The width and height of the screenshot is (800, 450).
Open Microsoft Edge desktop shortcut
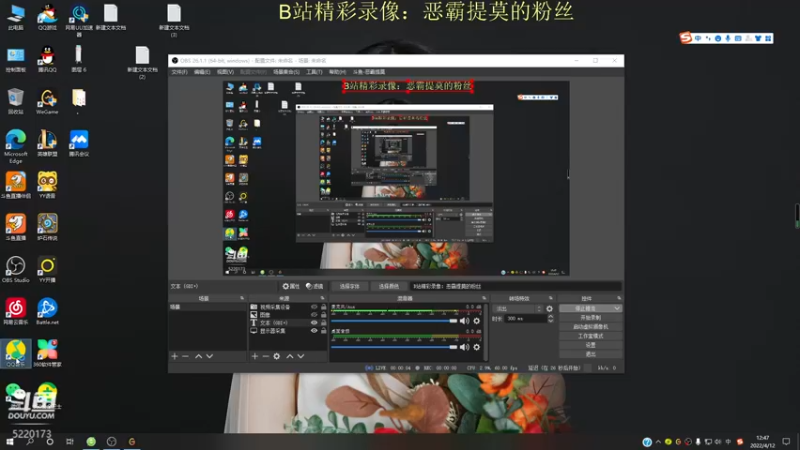click(15, 146)
